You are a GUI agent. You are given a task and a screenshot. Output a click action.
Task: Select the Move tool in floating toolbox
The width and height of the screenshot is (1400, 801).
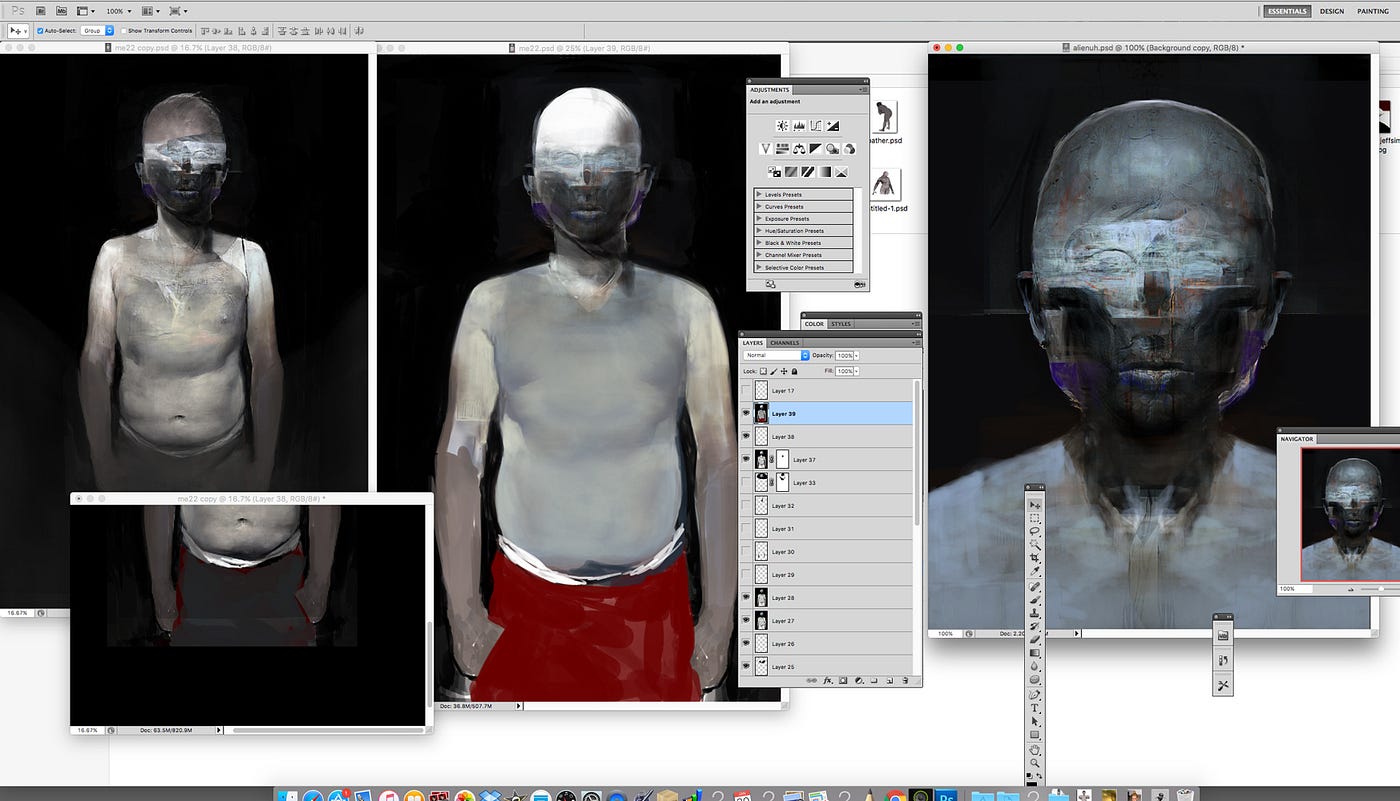[x=1035, y=504]
